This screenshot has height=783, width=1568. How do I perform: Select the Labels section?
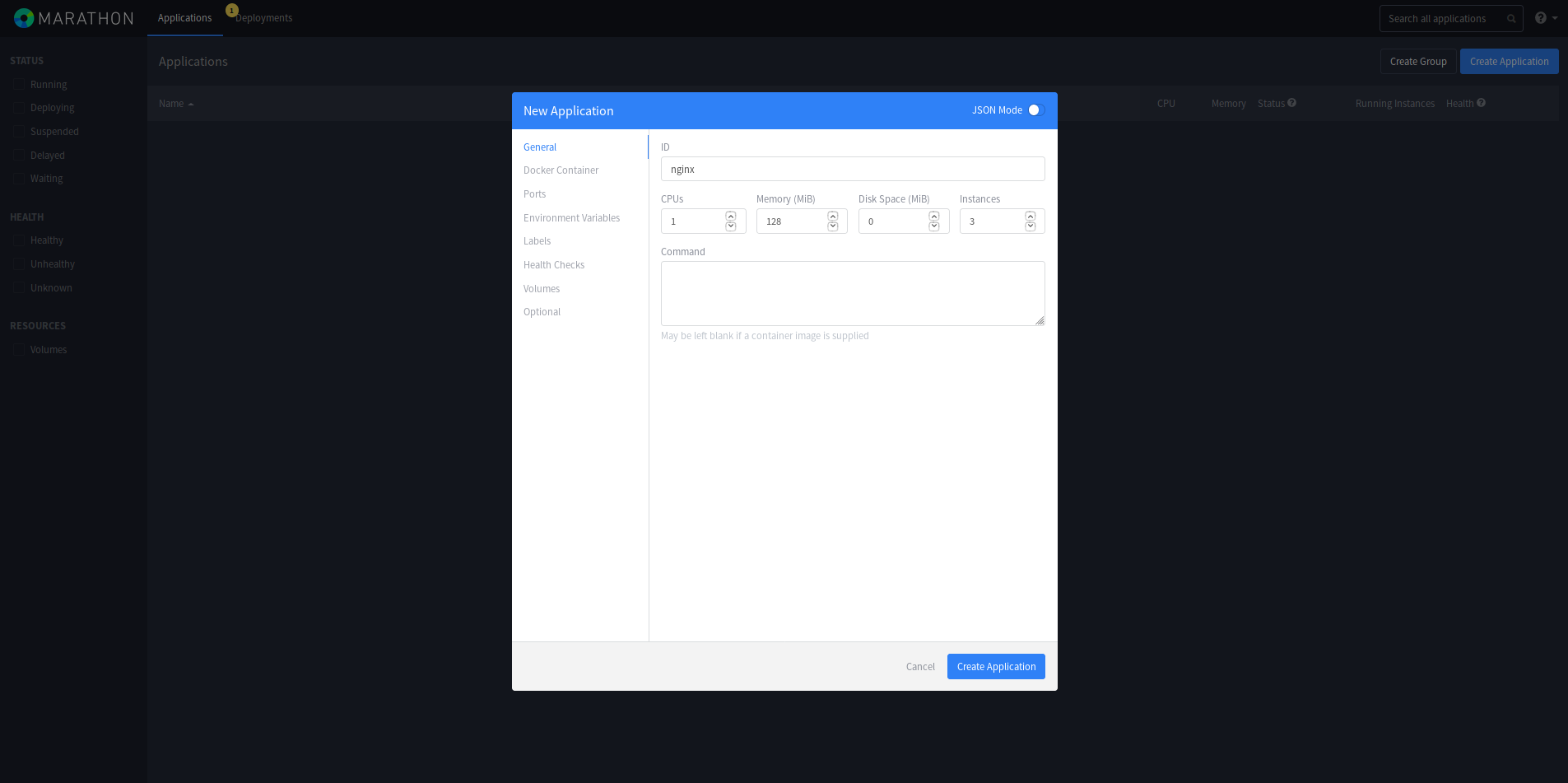537,241
